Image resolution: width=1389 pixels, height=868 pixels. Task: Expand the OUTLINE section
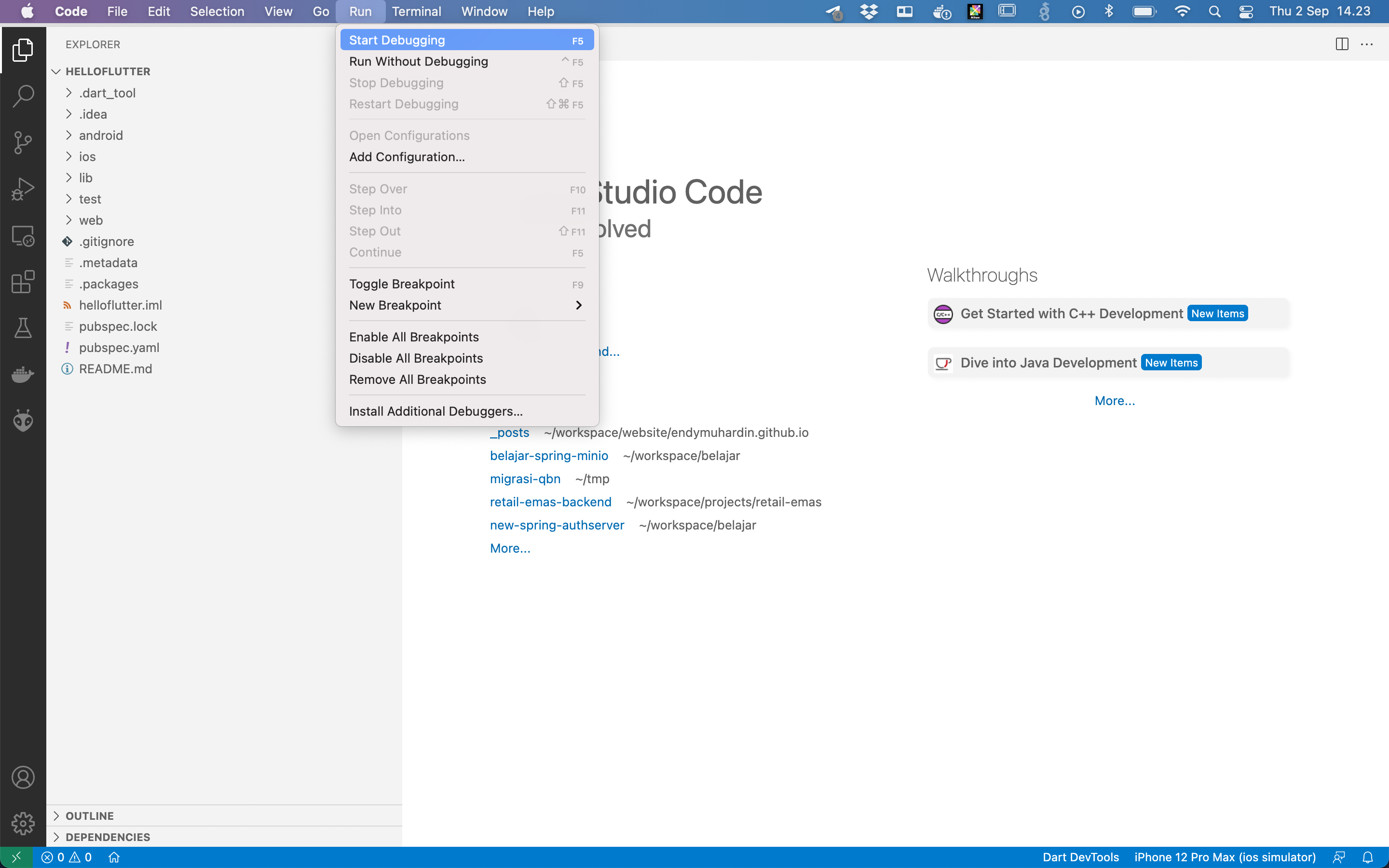tap(90, 816)
